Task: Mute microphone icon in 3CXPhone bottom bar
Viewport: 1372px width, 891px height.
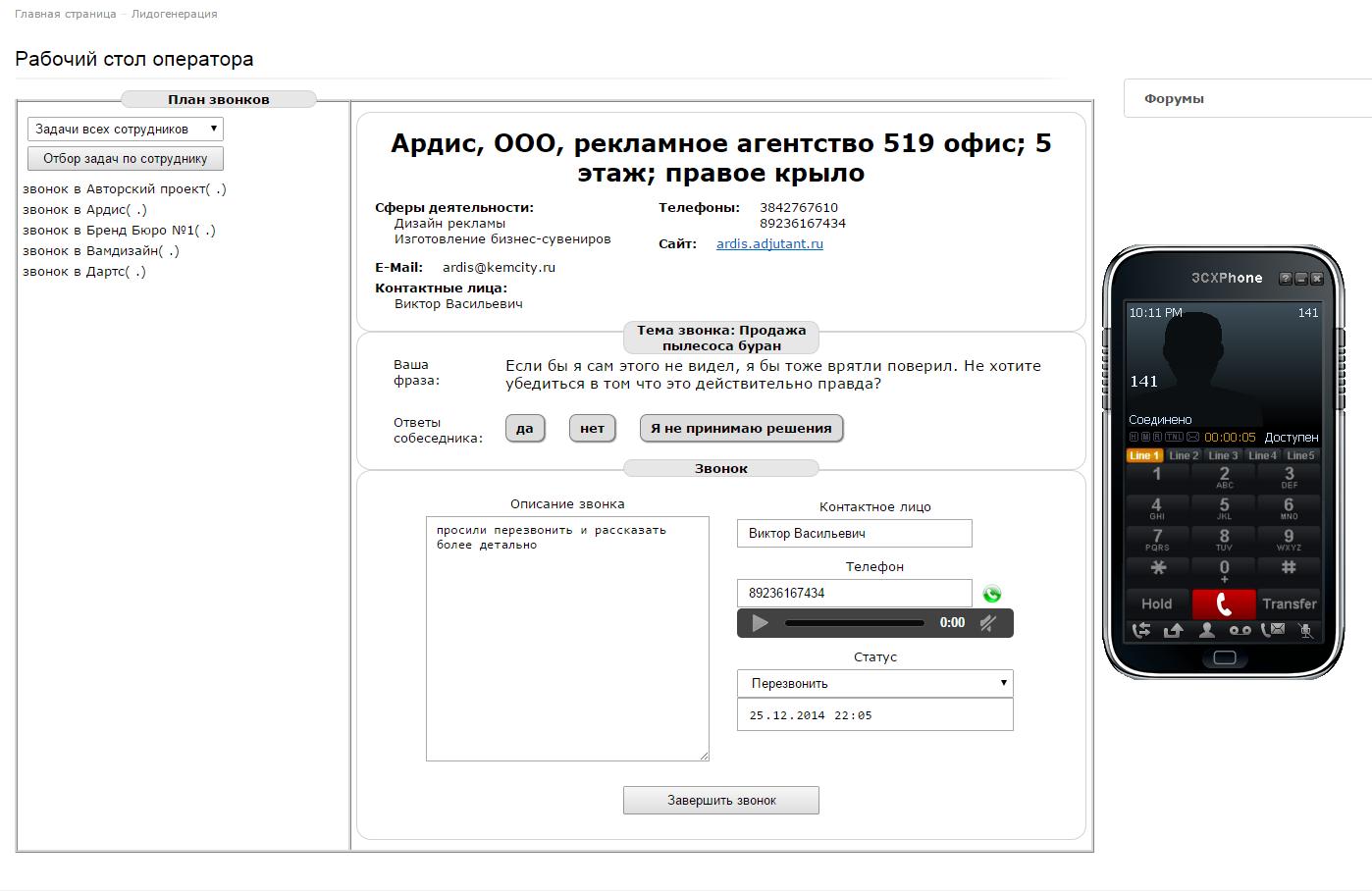Action: pos(1305,630)
